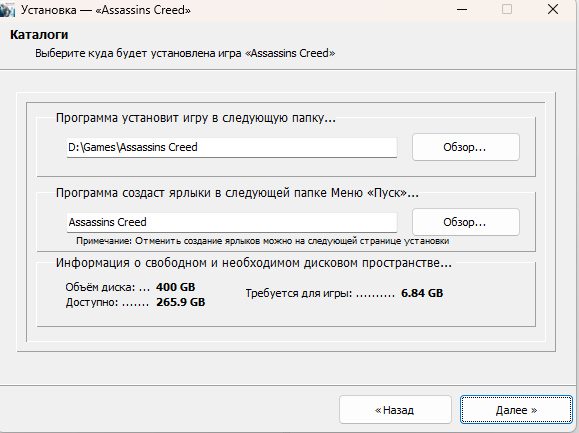The width and height of the screenshot is (579, 433).
Task: Continue with the Далее » button
Action: click(x=516, y=410)
